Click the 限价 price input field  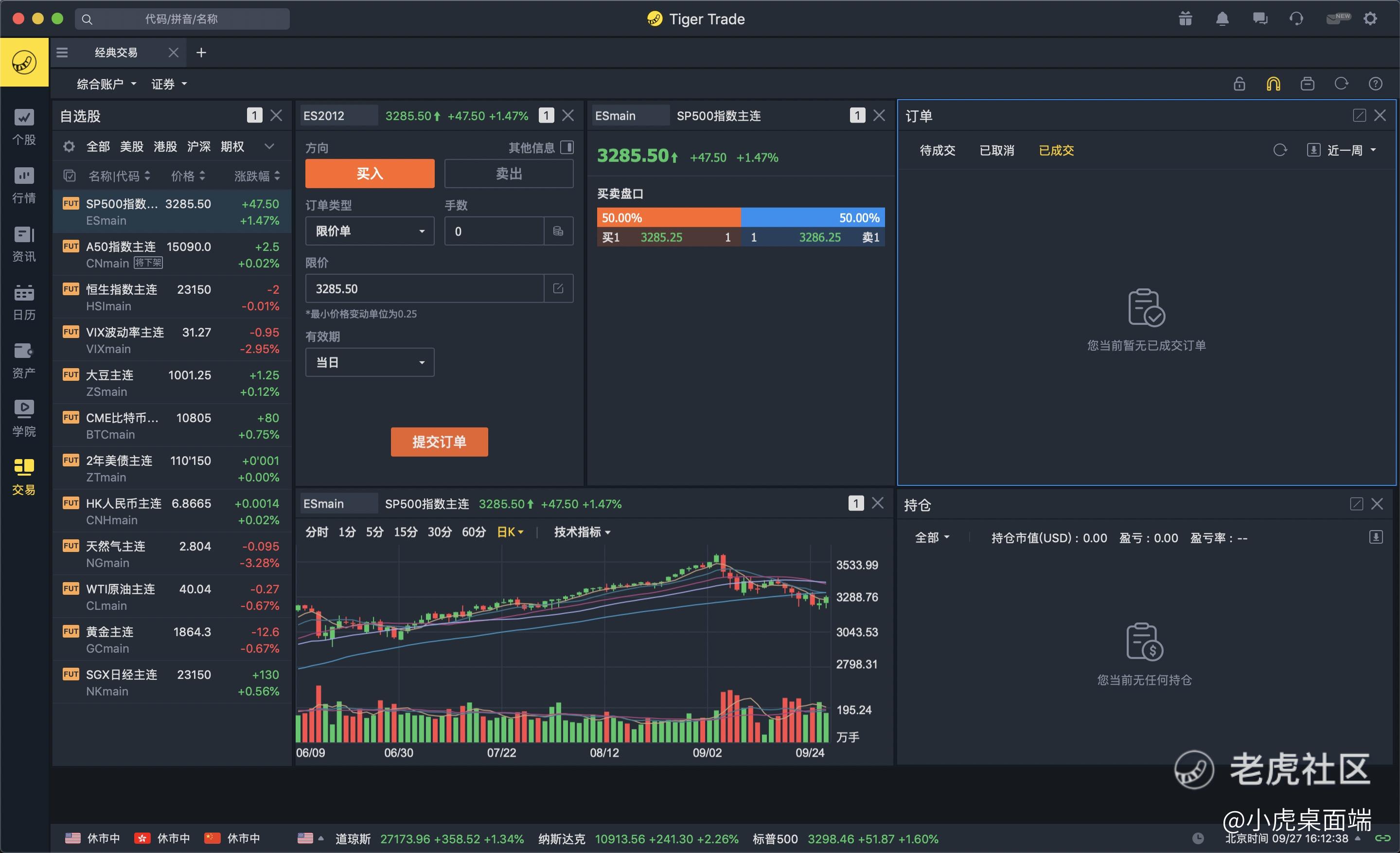(x=425, y=289)
